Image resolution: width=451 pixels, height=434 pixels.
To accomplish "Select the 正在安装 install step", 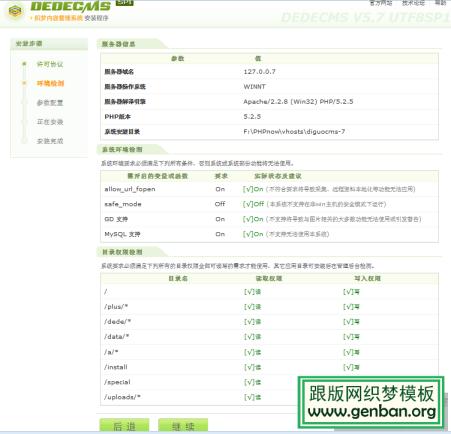I will tap(50, 122).
